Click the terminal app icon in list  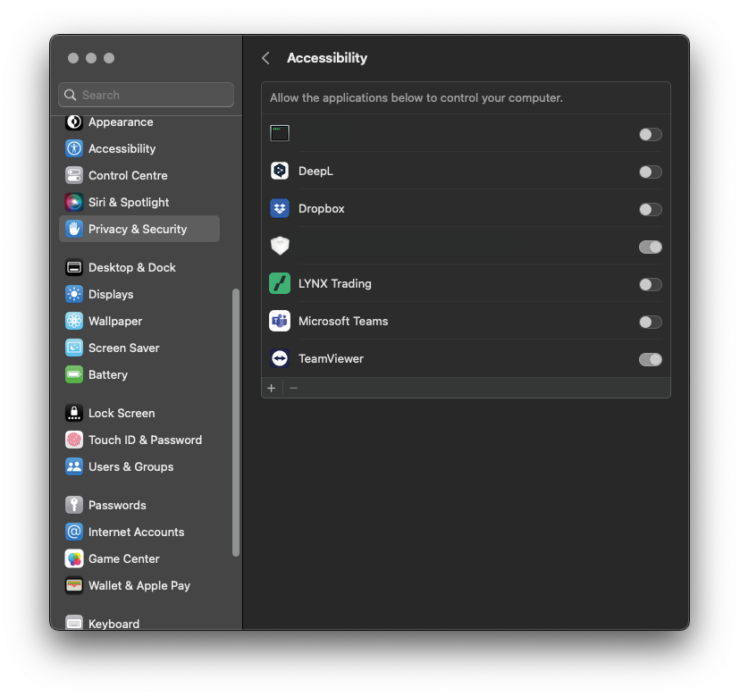280,133
